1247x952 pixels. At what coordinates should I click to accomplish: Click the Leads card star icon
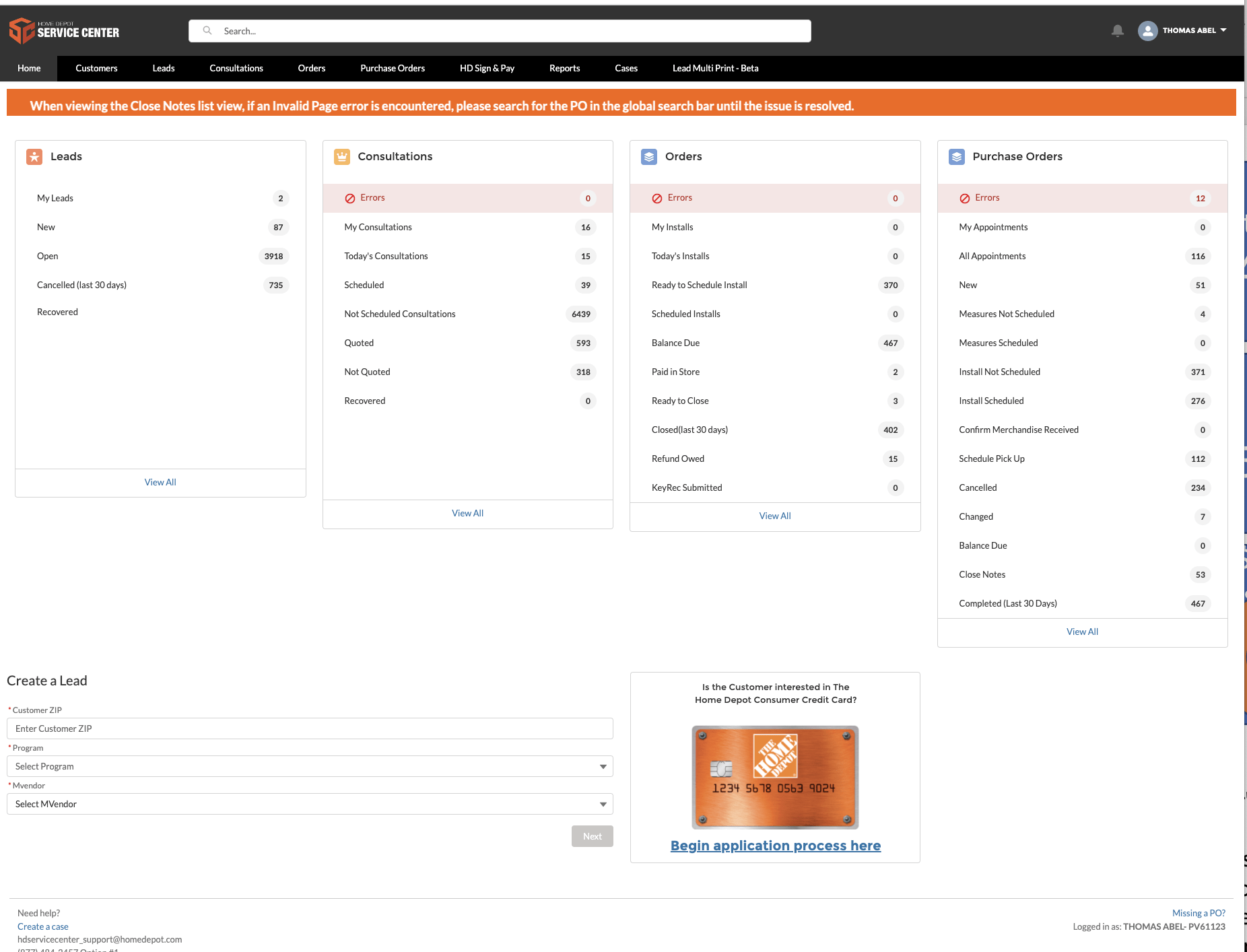click(34, 156)
